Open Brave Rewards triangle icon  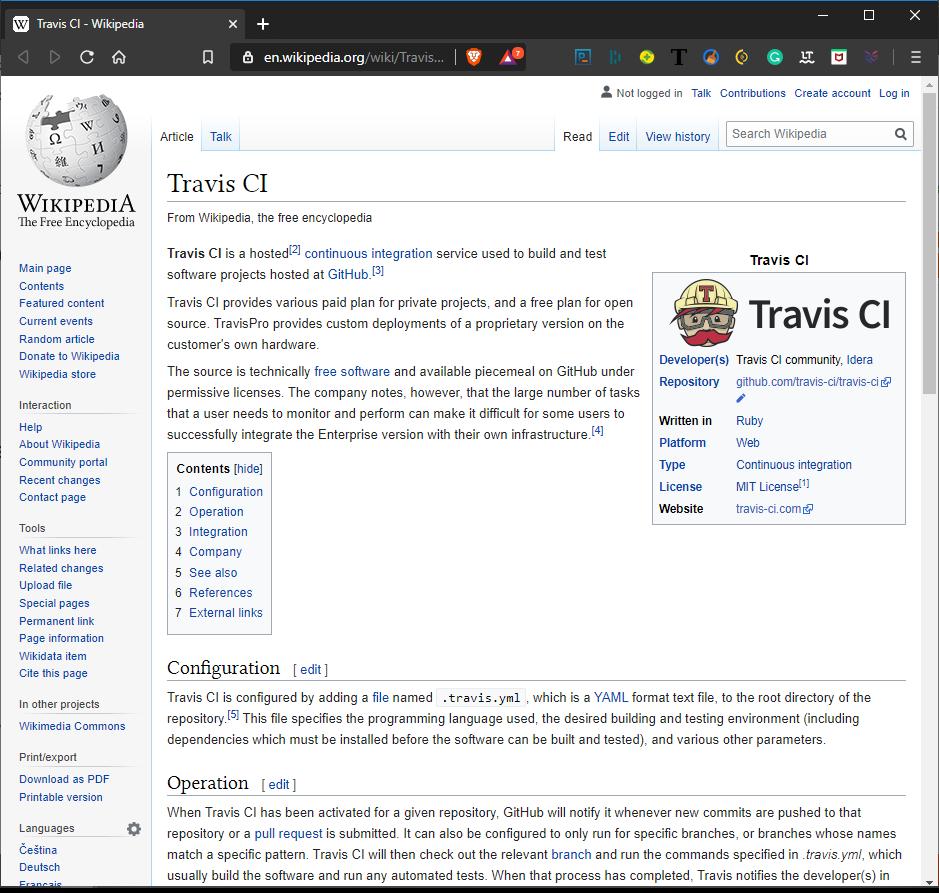pos(510,56)
